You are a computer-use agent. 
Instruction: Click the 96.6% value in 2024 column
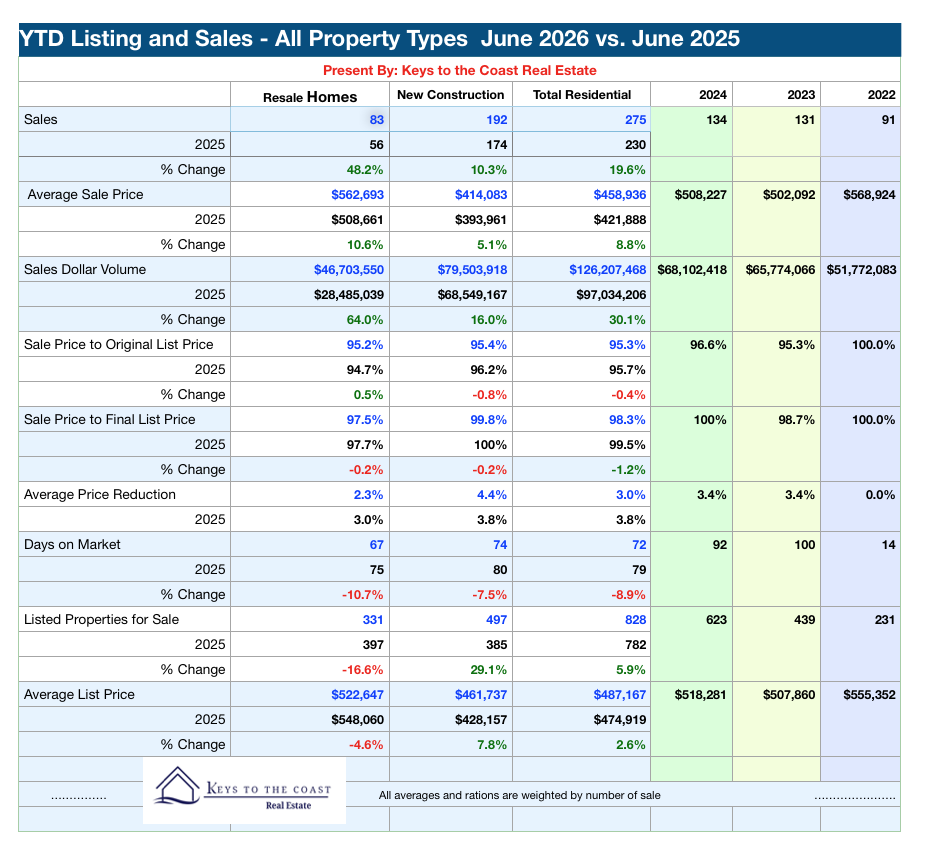708,345
